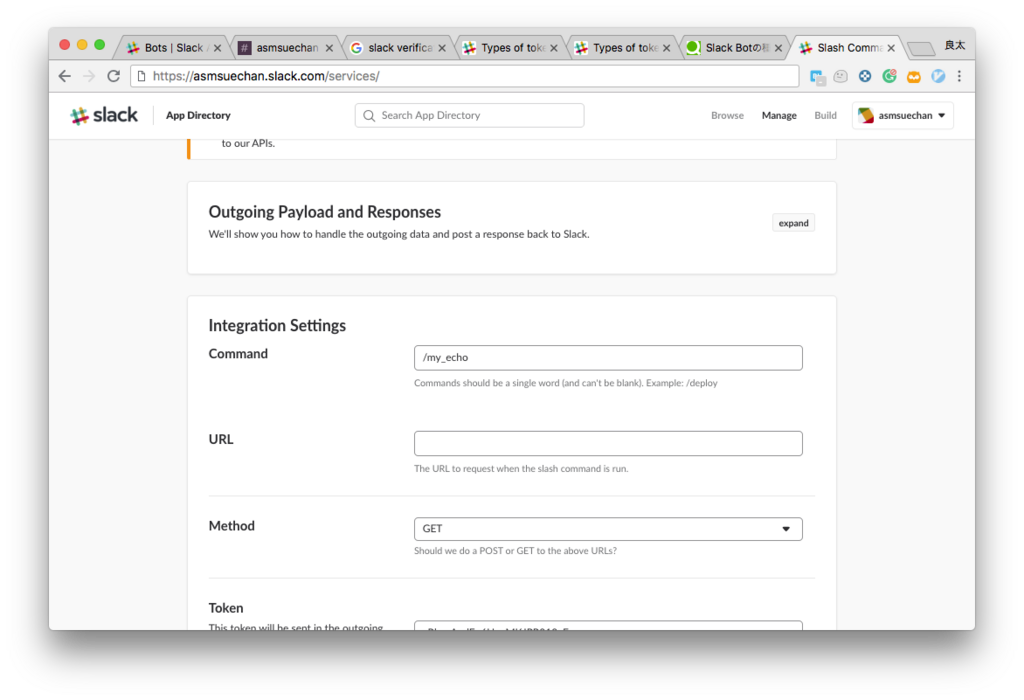Open the Chrome three-dot menu
The height and width of the screenshot is (700, 1024).
(960, 76)
